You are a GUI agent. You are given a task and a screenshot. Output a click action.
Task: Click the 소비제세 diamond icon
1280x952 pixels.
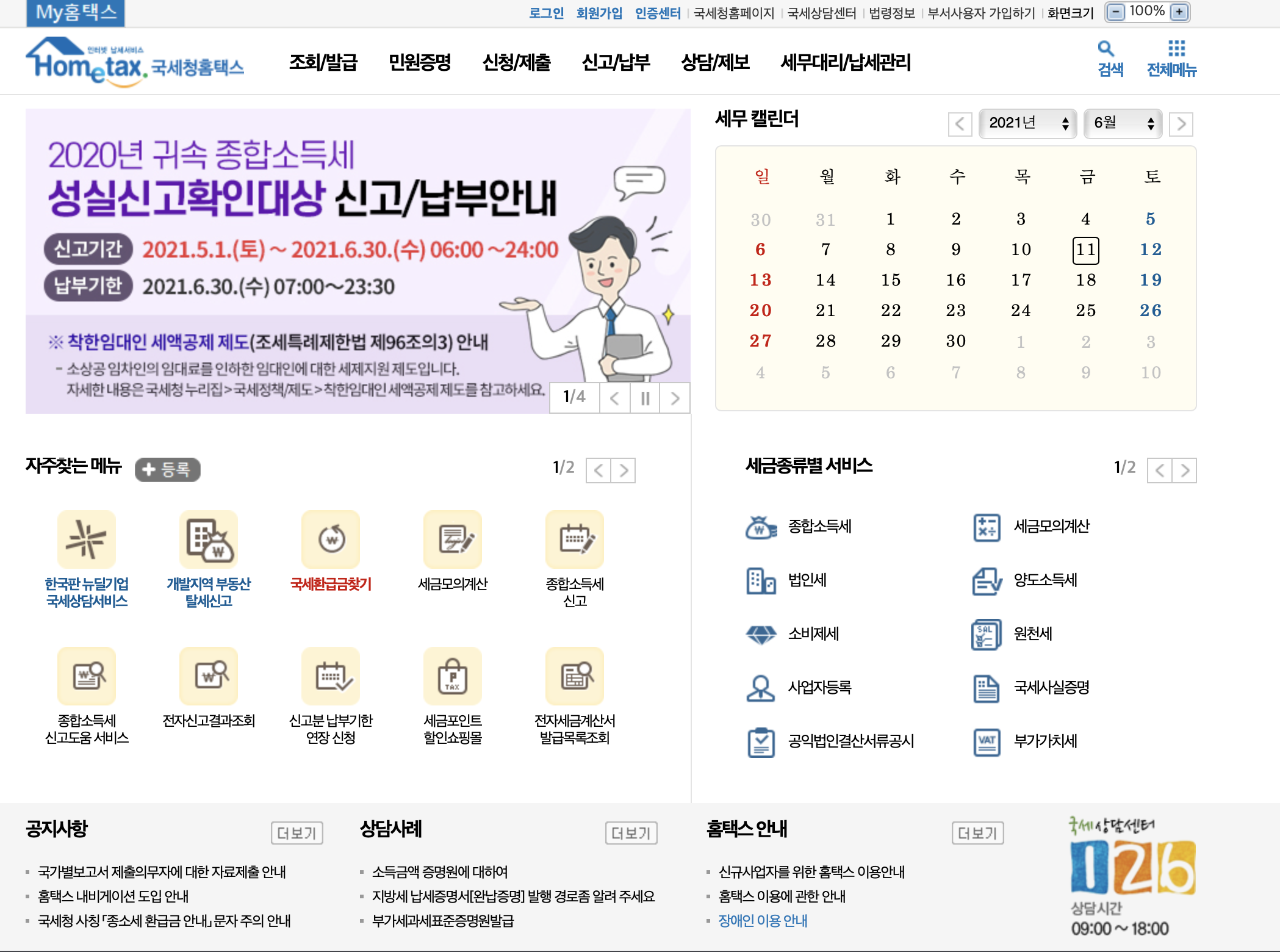761,634
